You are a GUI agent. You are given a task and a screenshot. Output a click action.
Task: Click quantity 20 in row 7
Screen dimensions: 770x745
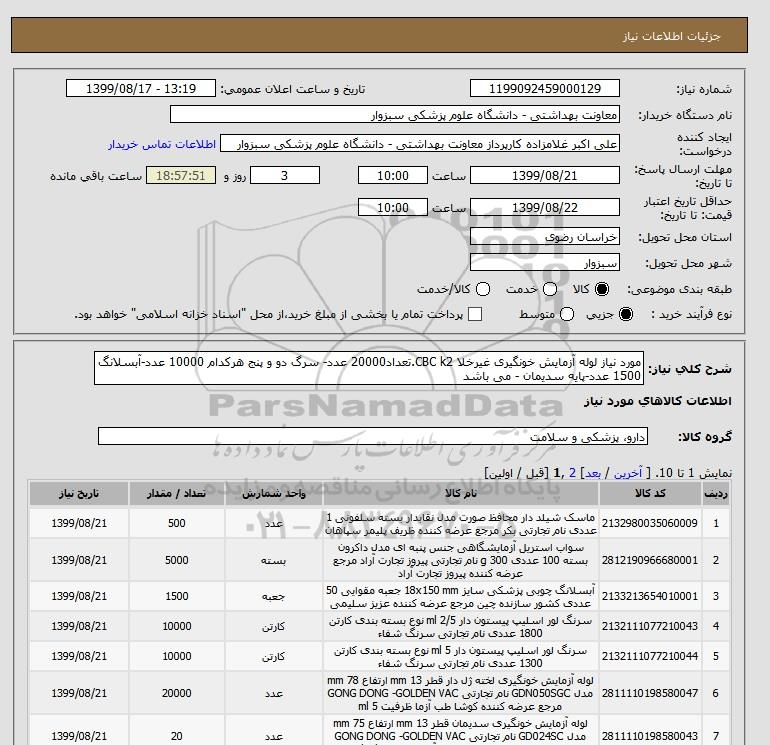177,736
